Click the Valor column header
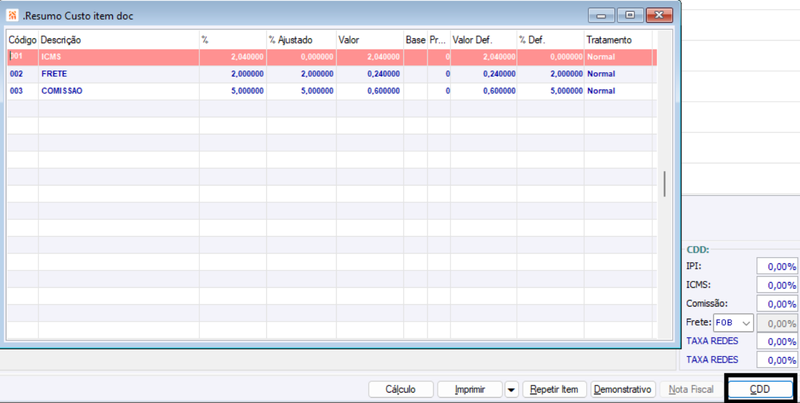800x403 pixels. coord(370,40)
